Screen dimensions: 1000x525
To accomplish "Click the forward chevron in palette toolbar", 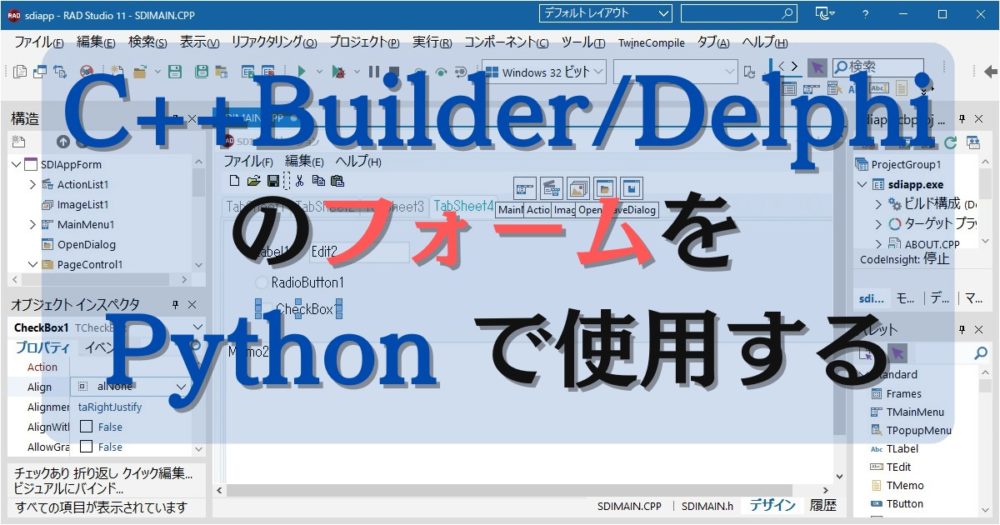I will (x=795, y=66).
